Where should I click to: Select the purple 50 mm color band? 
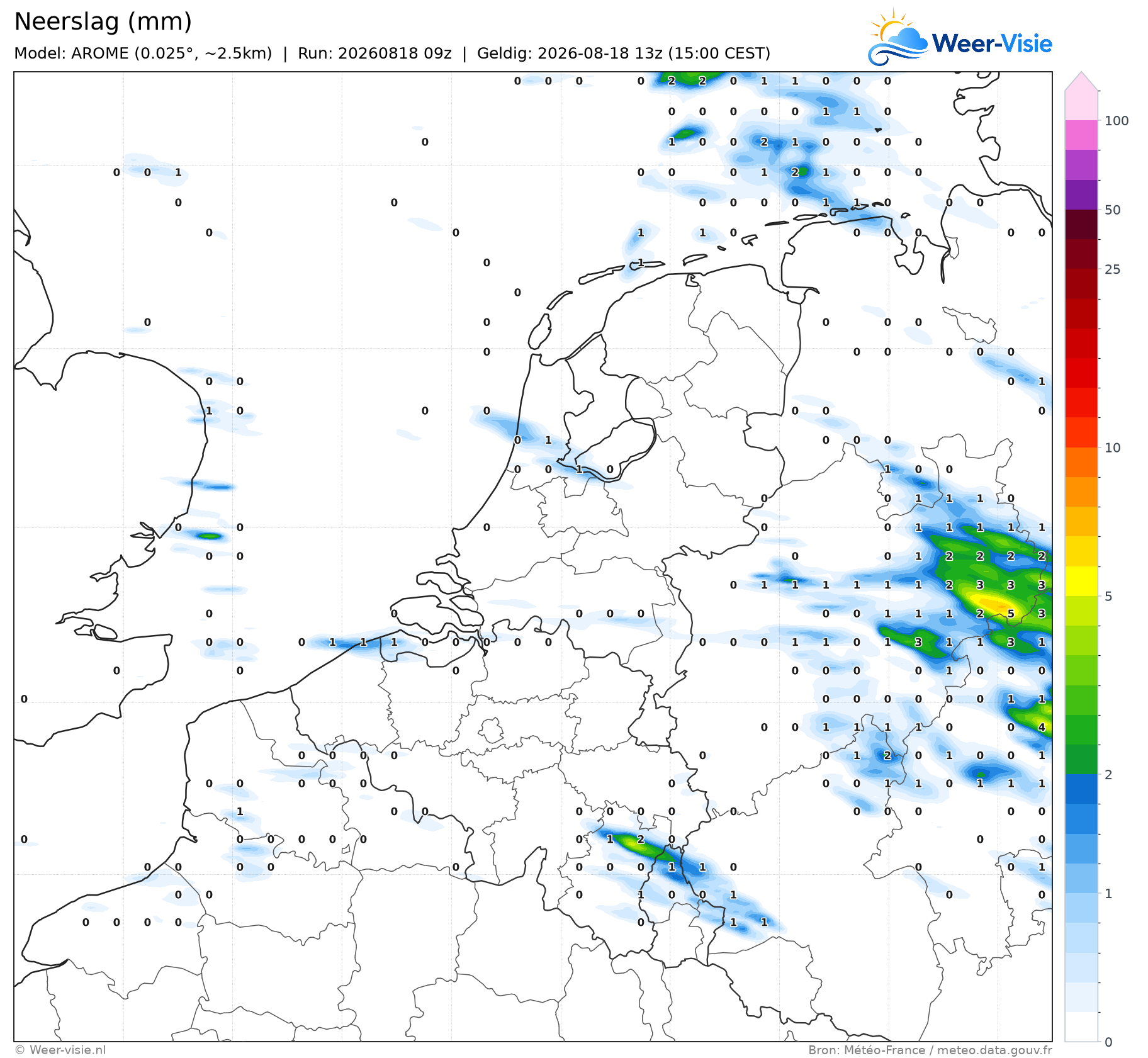pyautogui.click(x=1081, y=194)
